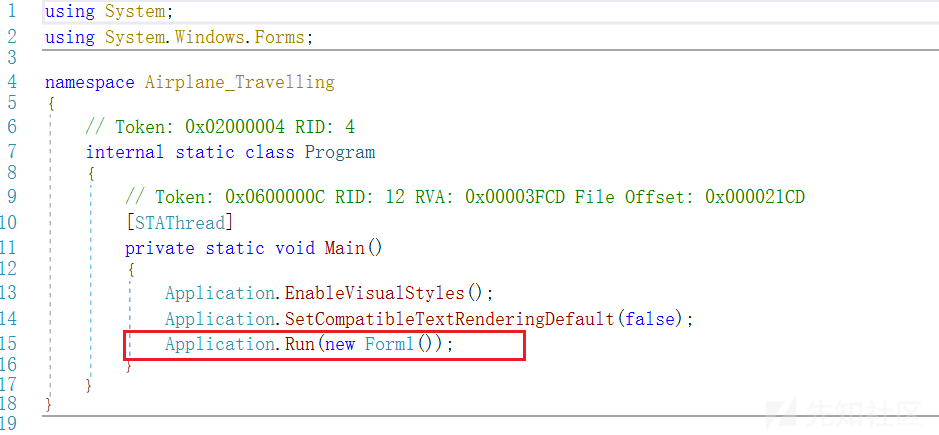Go to the 'EnableVisualStyles' method call
The height and width of the screenshot is (435, 939).
coord(374,293)
